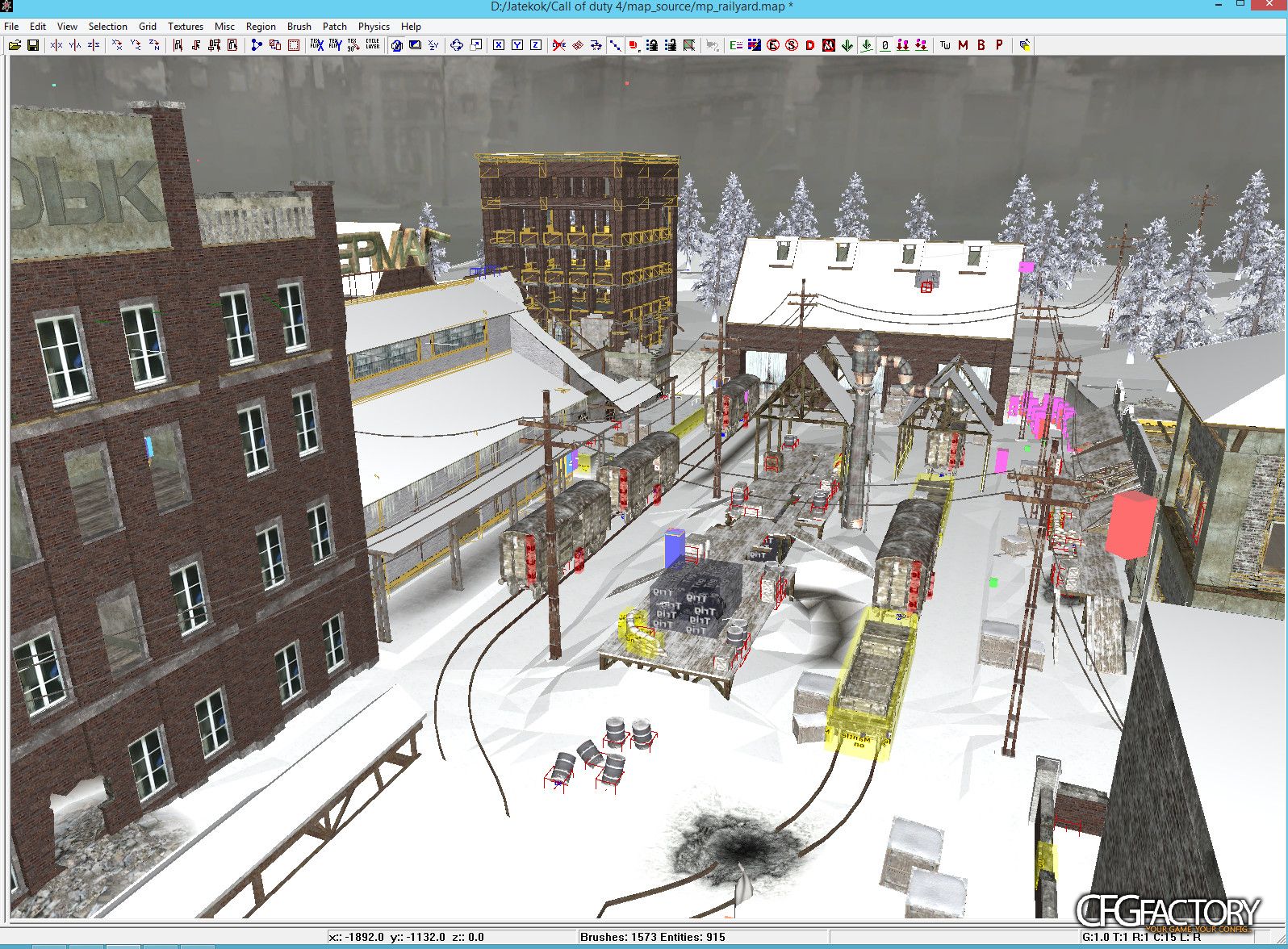
Task: Click the red diamond grid icon
Action: (x=578, y=45)
